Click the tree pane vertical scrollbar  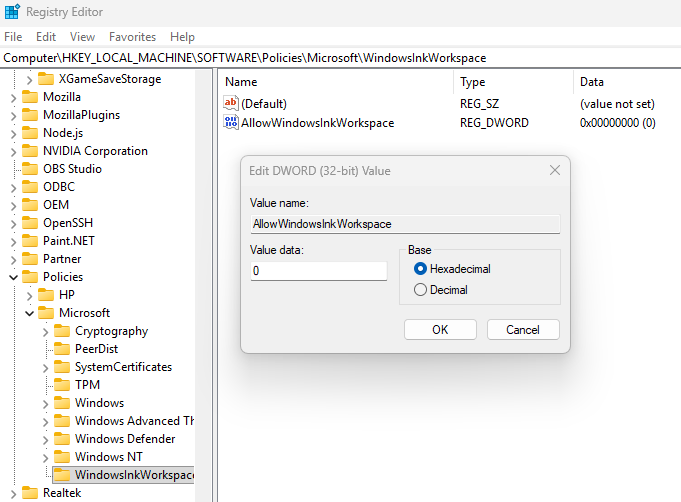[203, 285]
